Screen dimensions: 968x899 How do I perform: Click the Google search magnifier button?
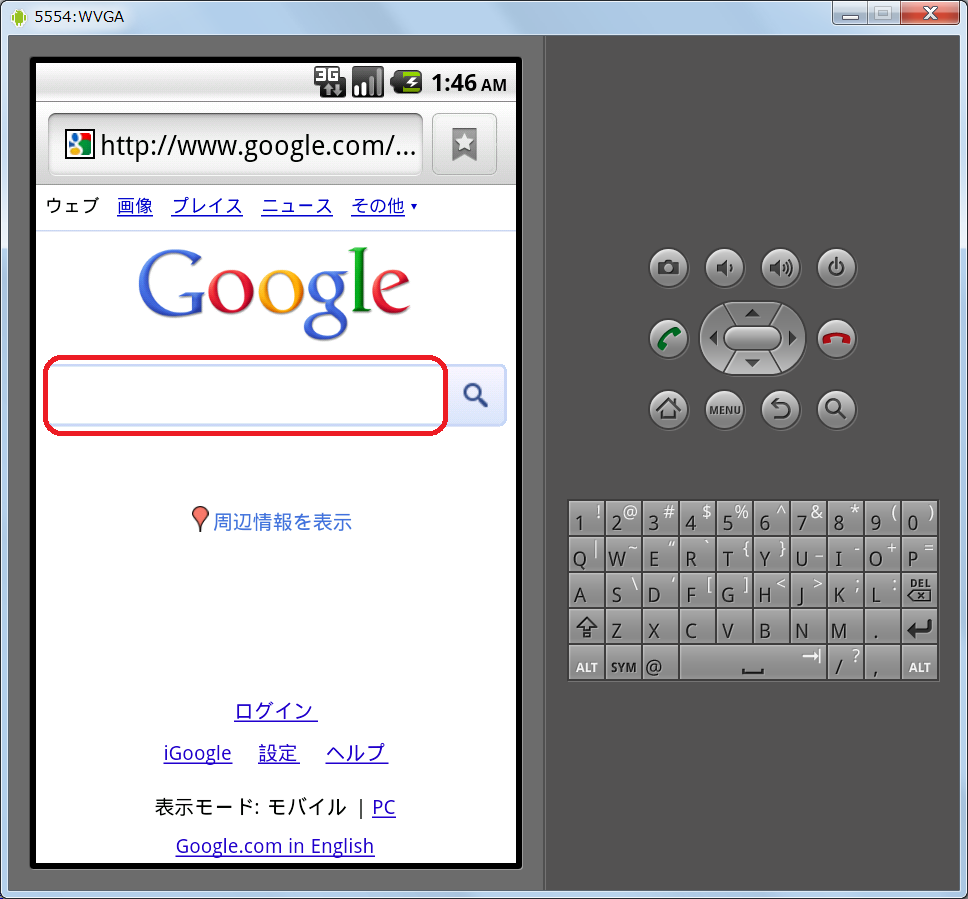(x=476, y=395)
